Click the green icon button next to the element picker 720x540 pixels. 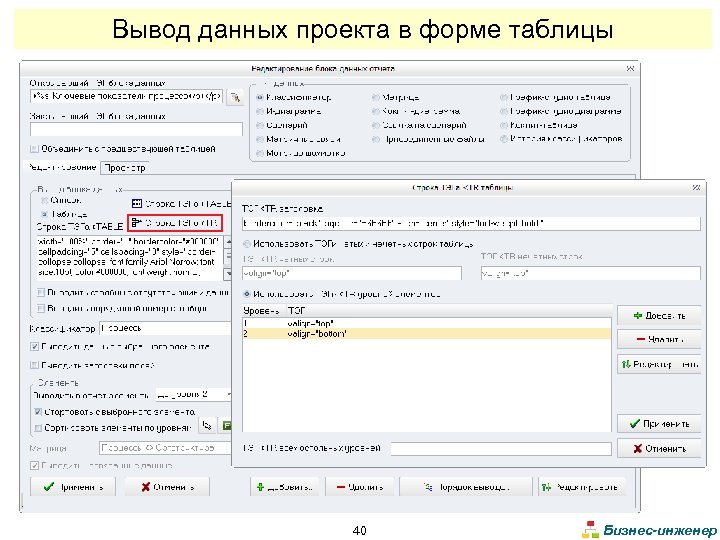pyautogui.click(x=226, y=426)
